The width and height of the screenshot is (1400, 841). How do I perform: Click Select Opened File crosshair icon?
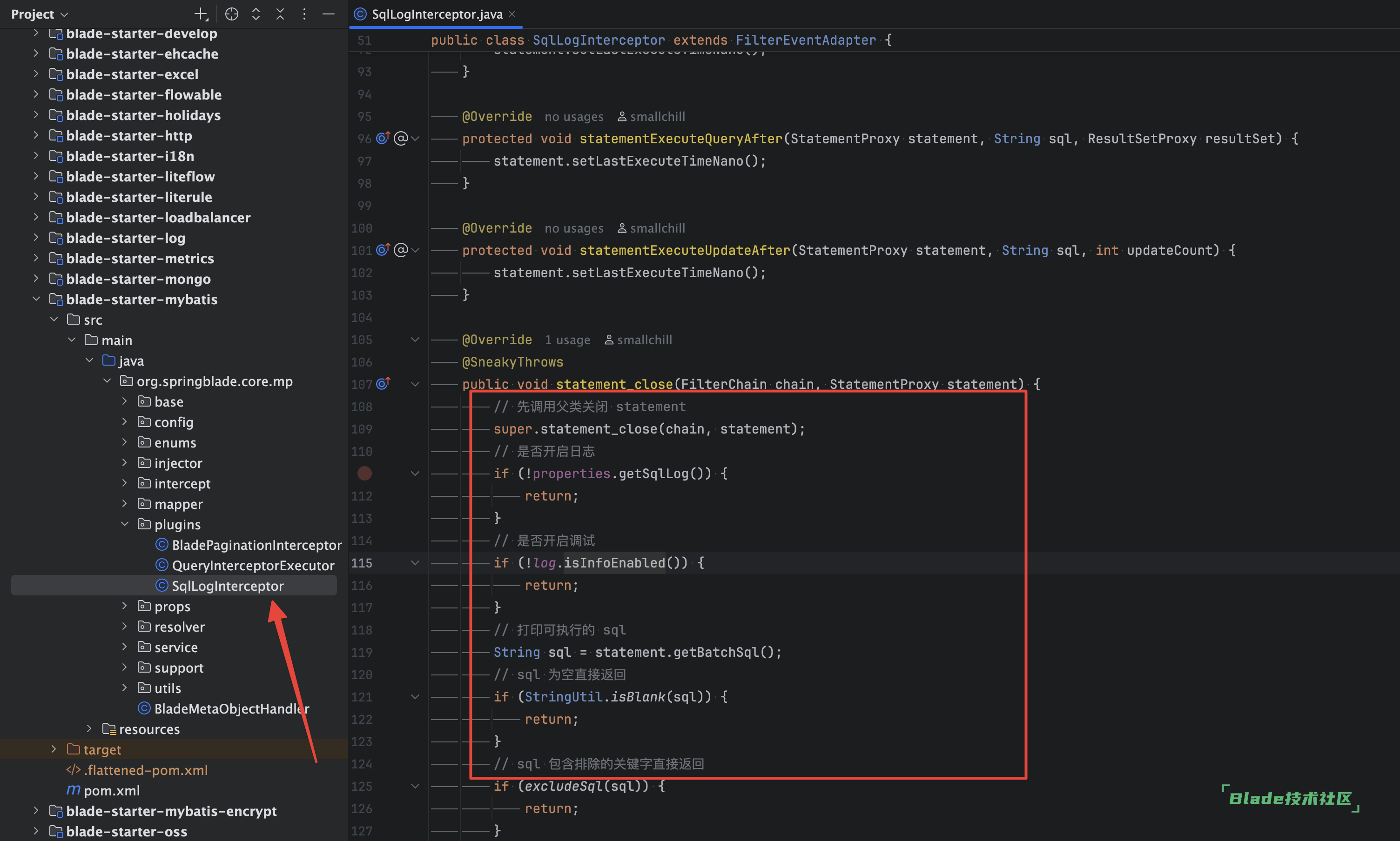(x=231, y=14)
